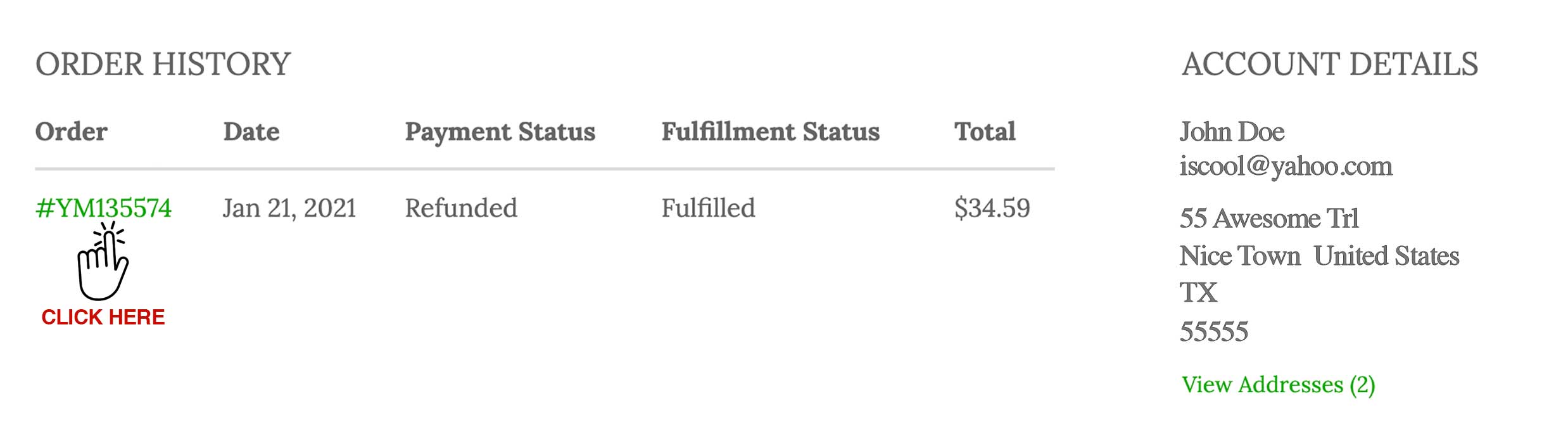This screenshot has width=1568, height=429.
Task: Click the email iscool@yahoo.com
Action: point(1286,167)
